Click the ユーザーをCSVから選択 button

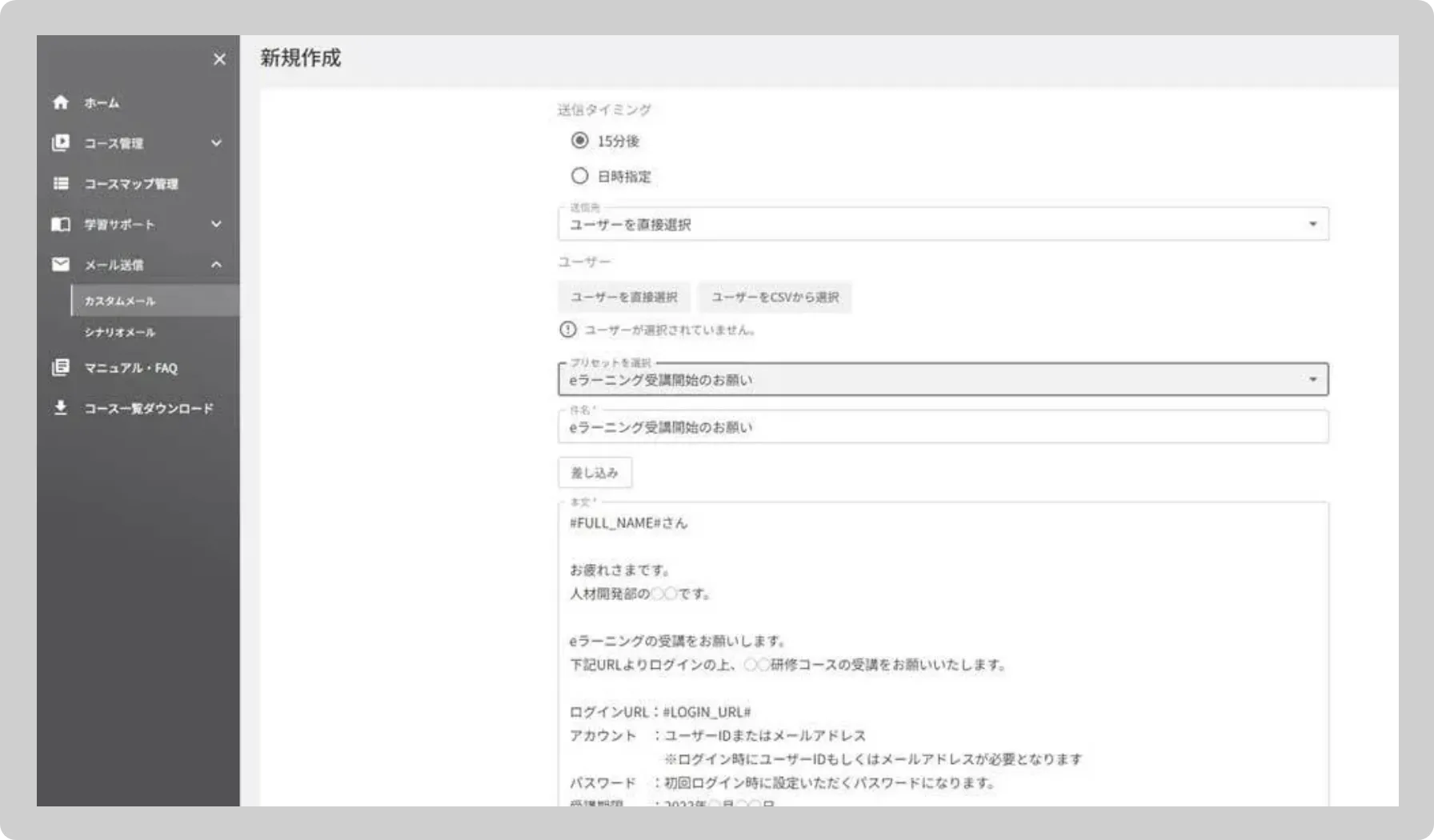(x=775, y=297)
